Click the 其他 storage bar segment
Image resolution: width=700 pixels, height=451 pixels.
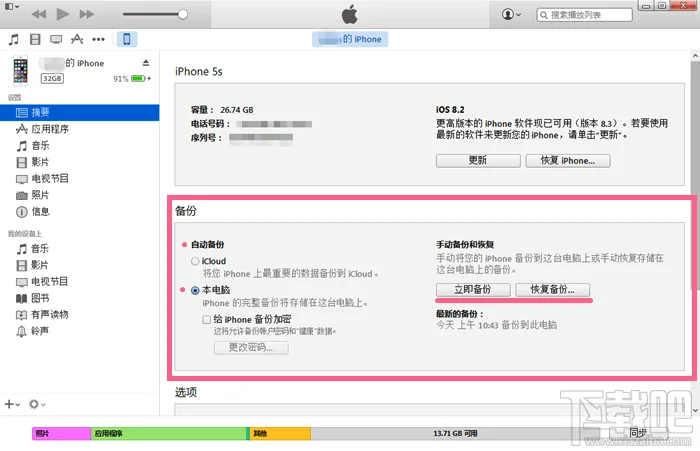280,434
